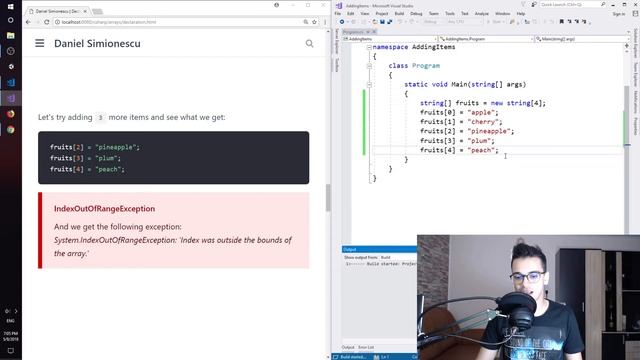Open the Analyze menu in Visual Studio

481,13
